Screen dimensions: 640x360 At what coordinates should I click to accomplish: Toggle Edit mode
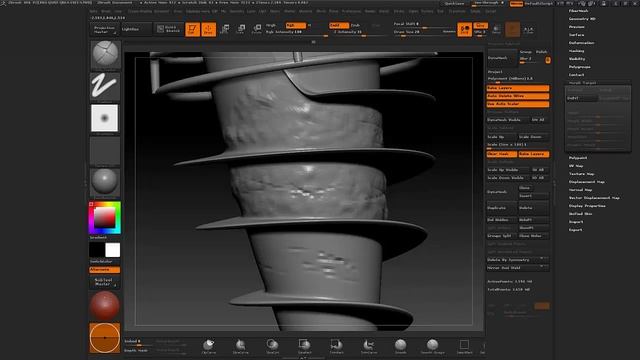192,29
